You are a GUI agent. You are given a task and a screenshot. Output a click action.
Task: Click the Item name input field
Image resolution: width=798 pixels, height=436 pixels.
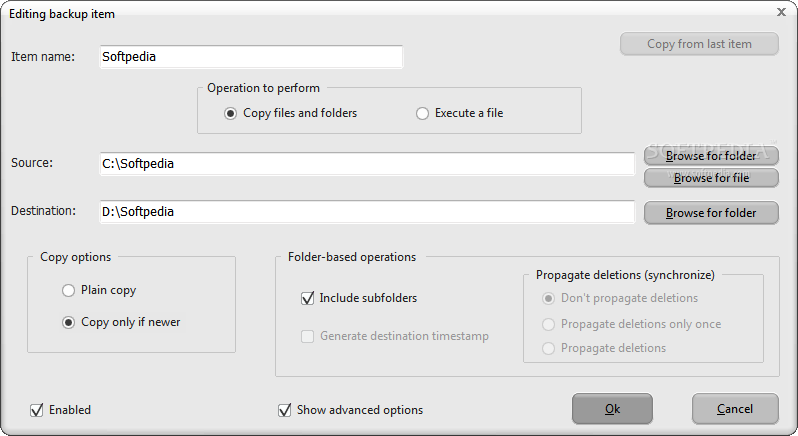pos(251,56)
